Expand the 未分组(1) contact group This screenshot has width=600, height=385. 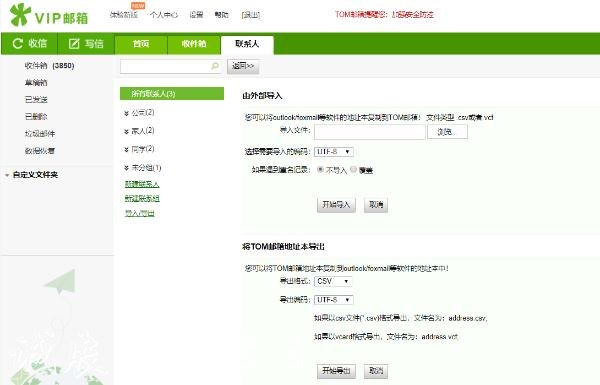126,168
